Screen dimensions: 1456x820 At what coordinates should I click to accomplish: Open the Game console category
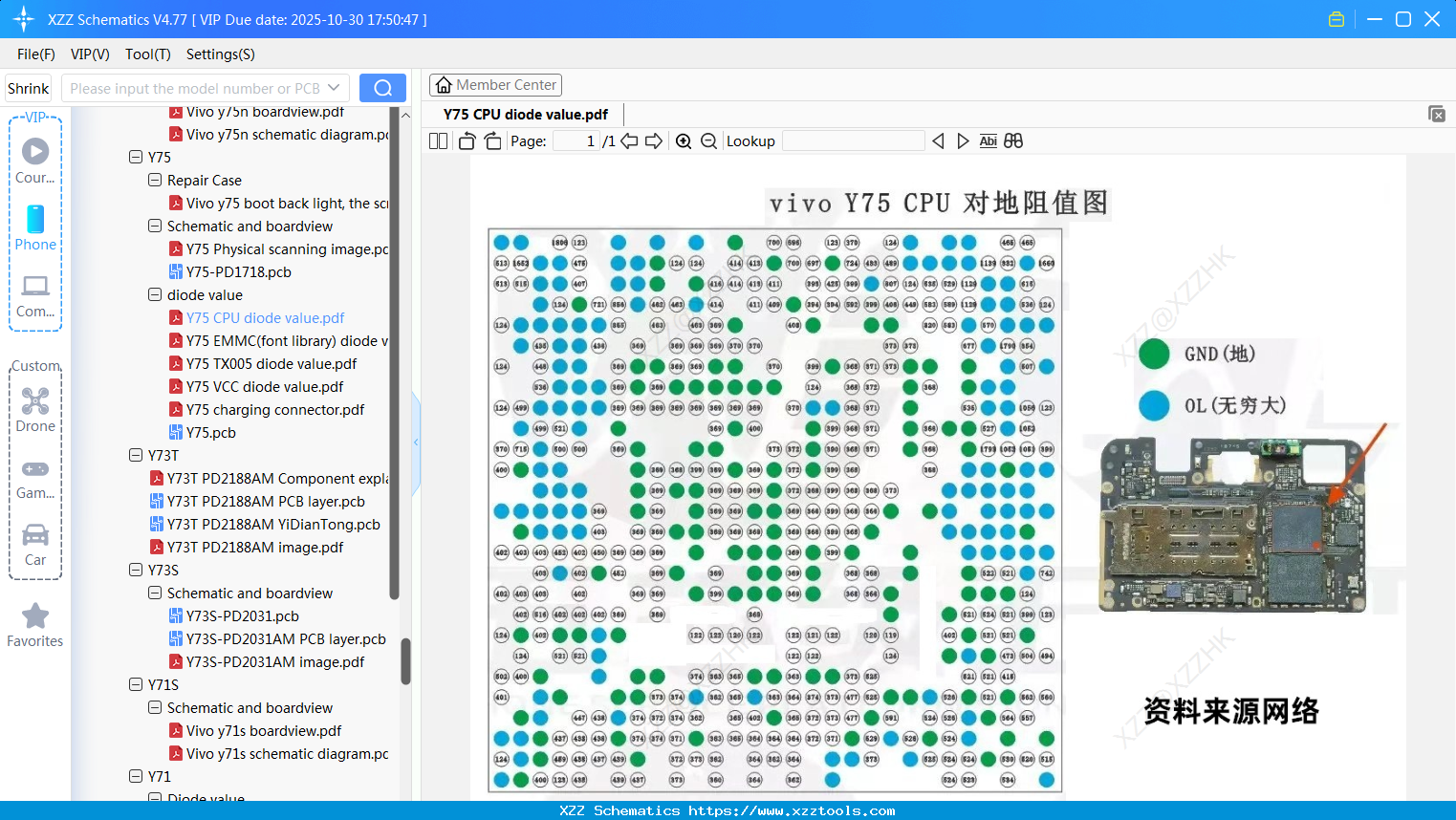pos(35,478)
